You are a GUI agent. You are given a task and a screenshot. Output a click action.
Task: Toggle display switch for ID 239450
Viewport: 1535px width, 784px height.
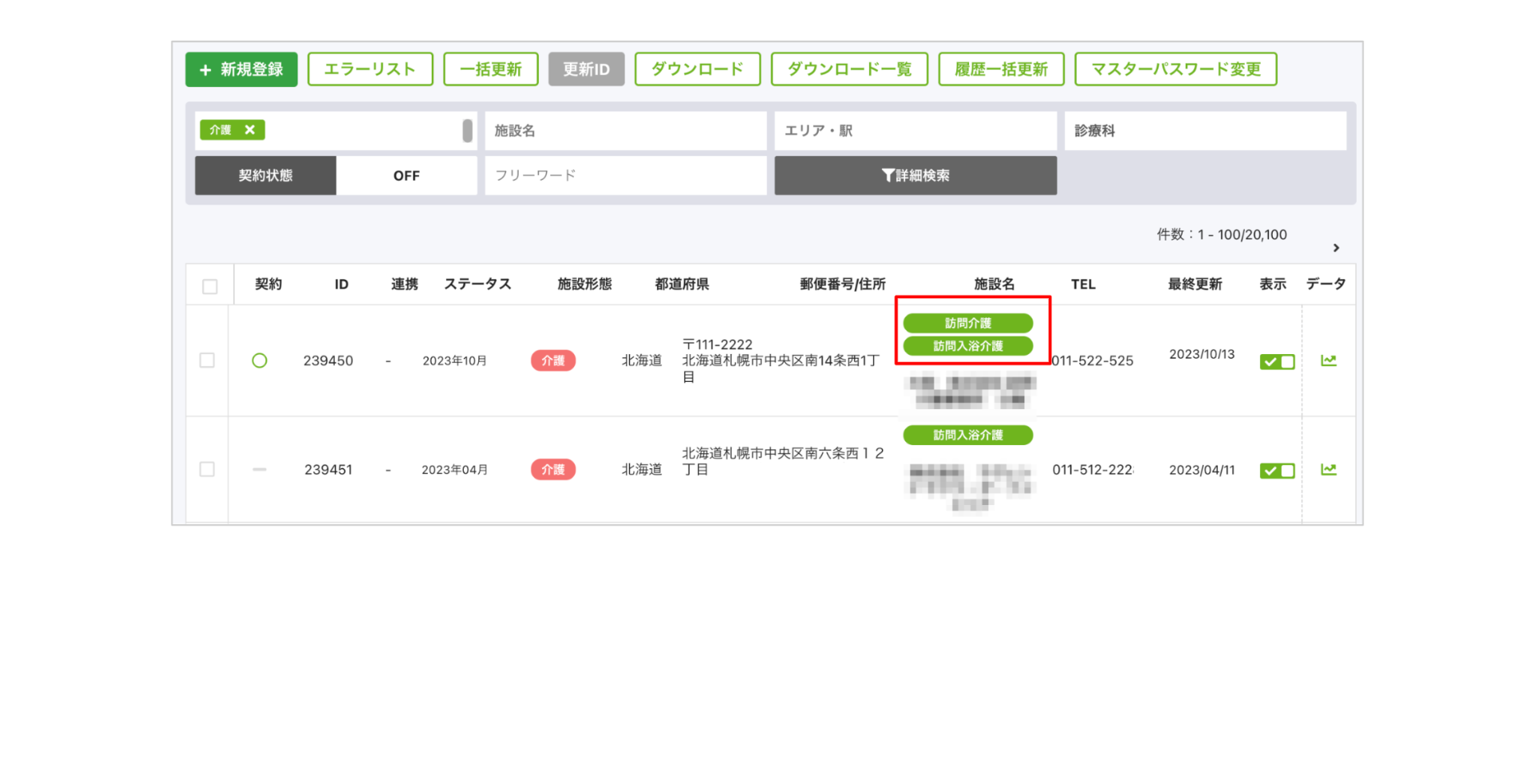(1277, 361)
